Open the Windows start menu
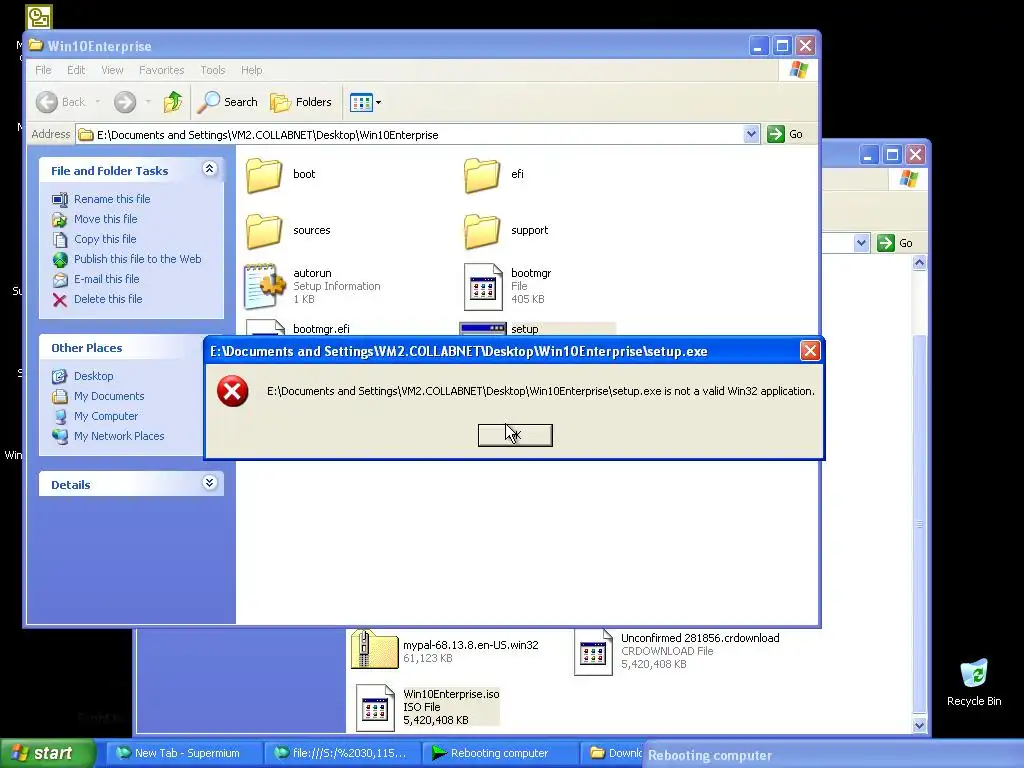 click(48, 753)
